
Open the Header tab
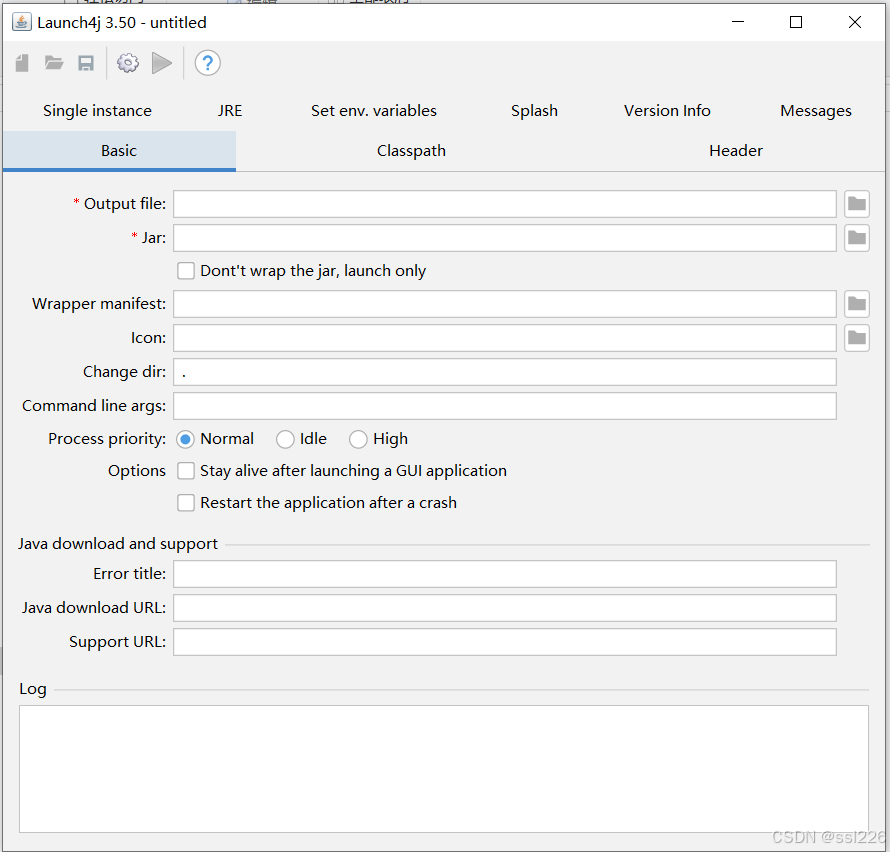tap(736, 151)
